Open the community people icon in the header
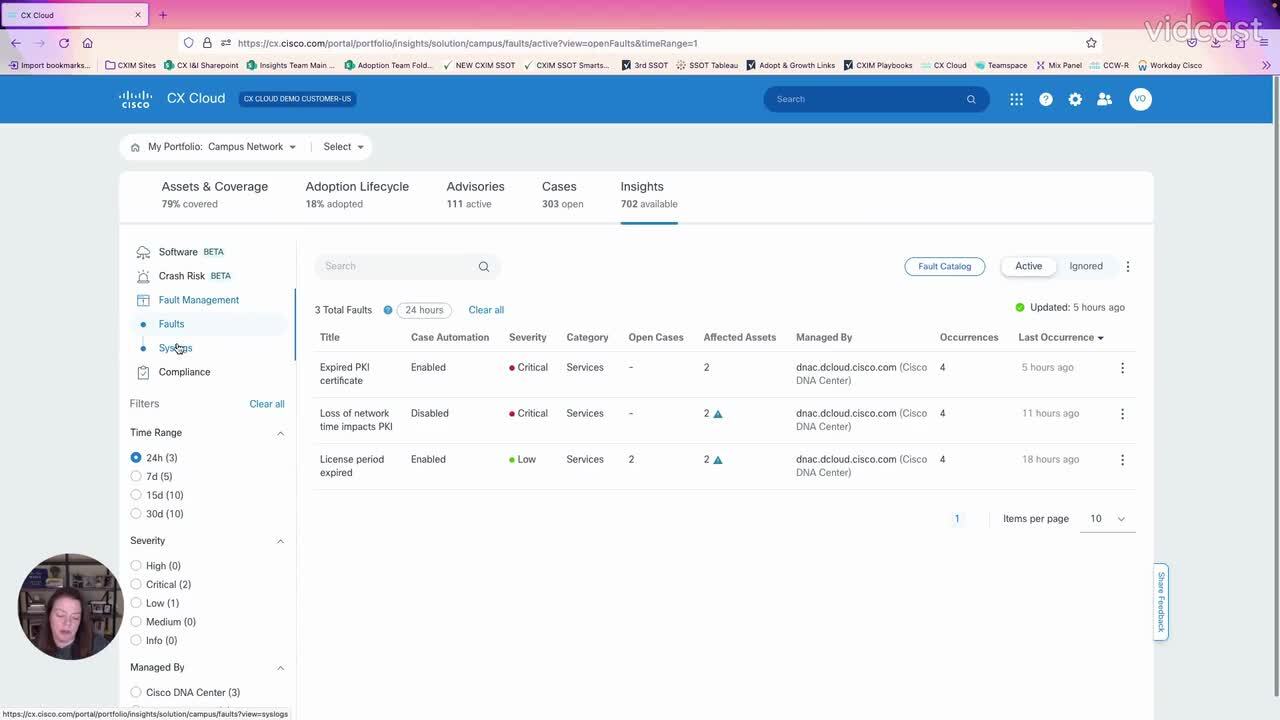This screenshot has width=1280, height=720. click(1104, 98)
